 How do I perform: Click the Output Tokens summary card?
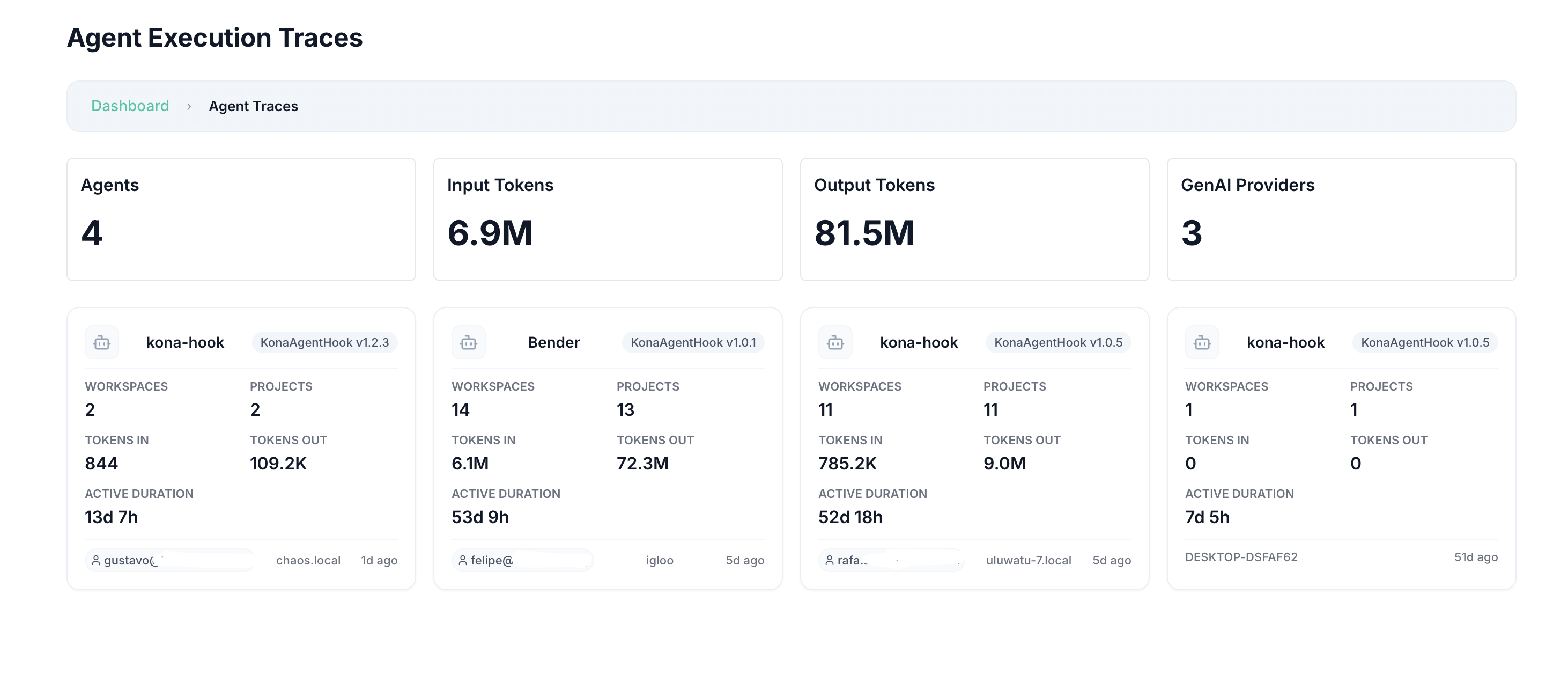click(x=974, y=219)
